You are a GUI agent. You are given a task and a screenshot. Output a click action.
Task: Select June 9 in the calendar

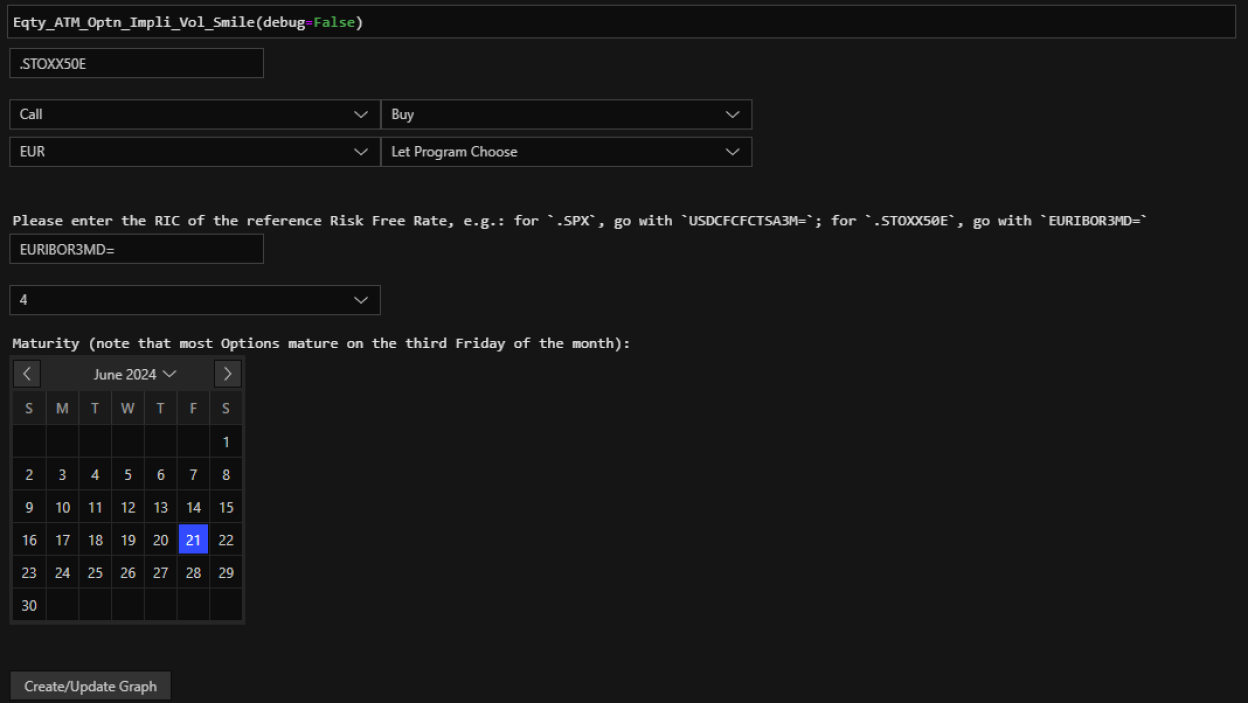tap(29, 508)
